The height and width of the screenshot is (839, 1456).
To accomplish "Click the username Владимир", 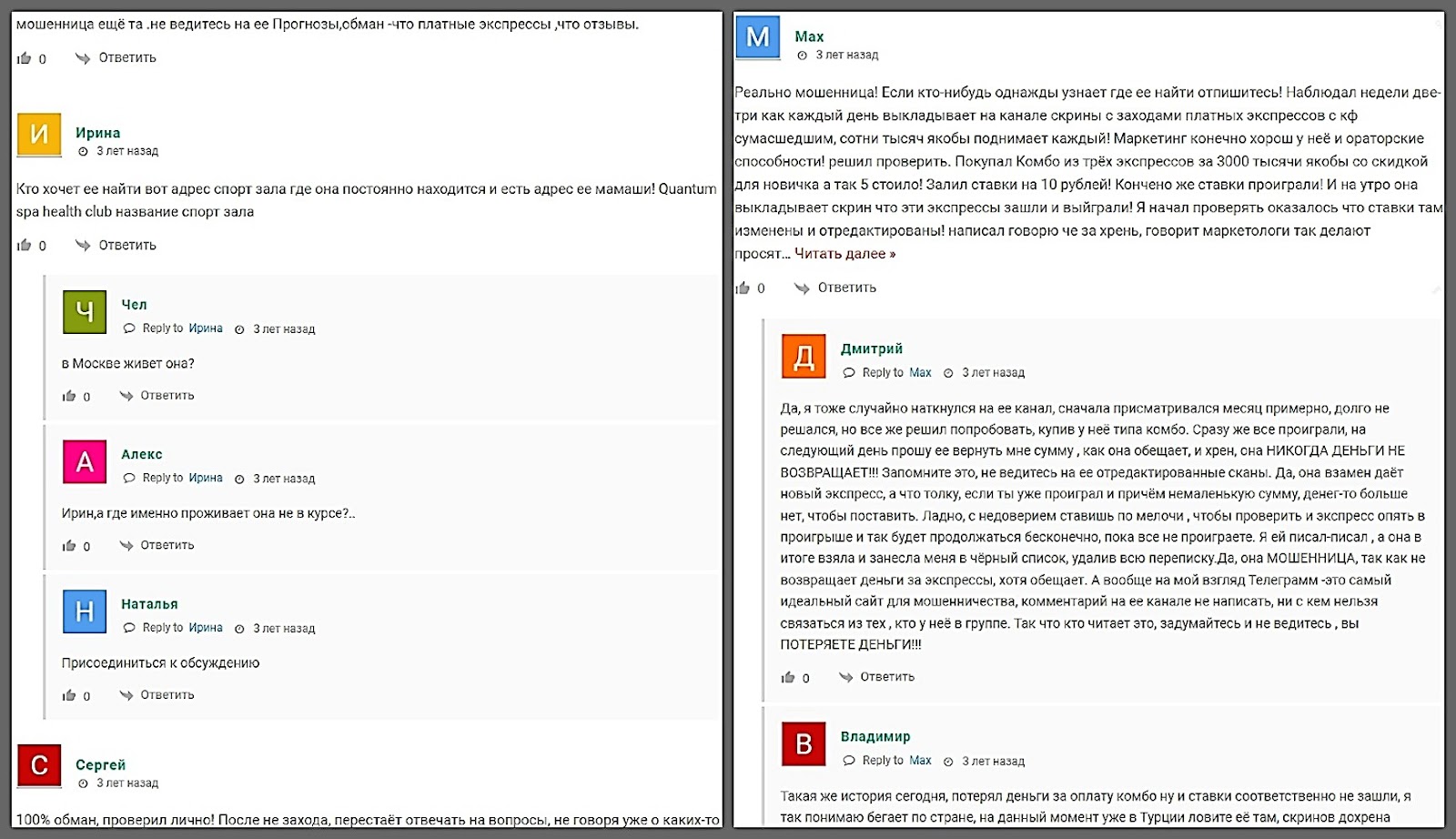I will 875,736.
